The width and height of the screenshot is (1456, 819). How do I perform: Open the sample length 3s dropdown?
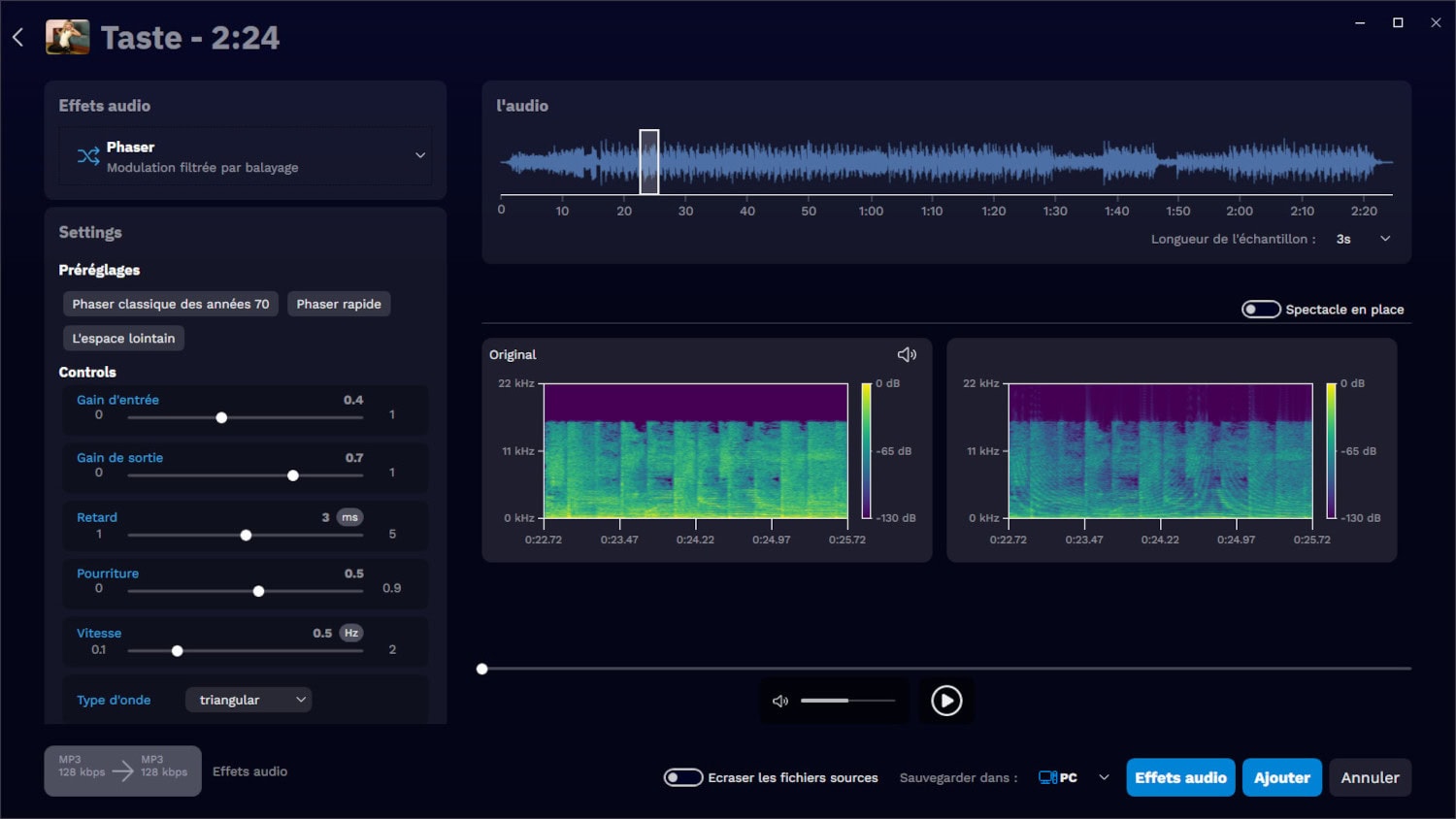point(1363,239)
